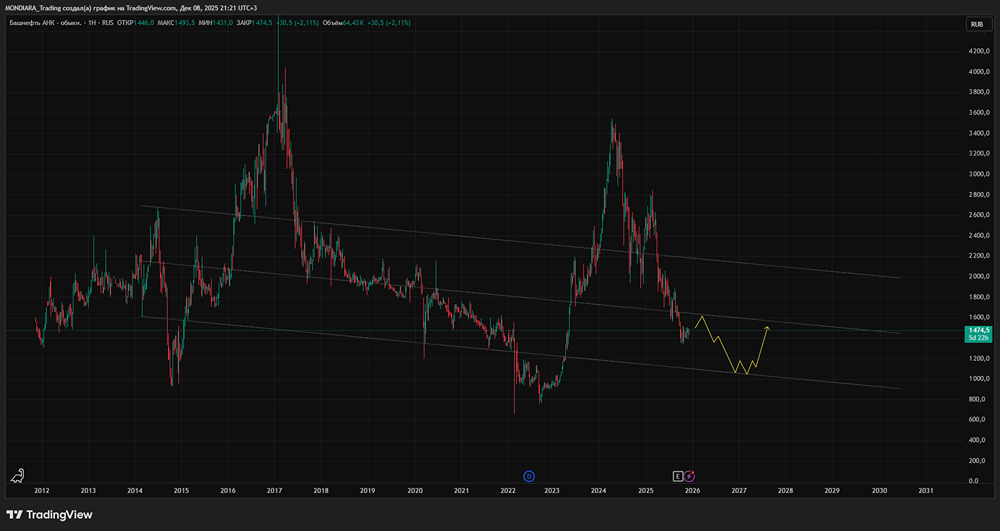Click the 2030 label on time axis
This screenshot has width=1000, height=531.
tap(879, 491)
